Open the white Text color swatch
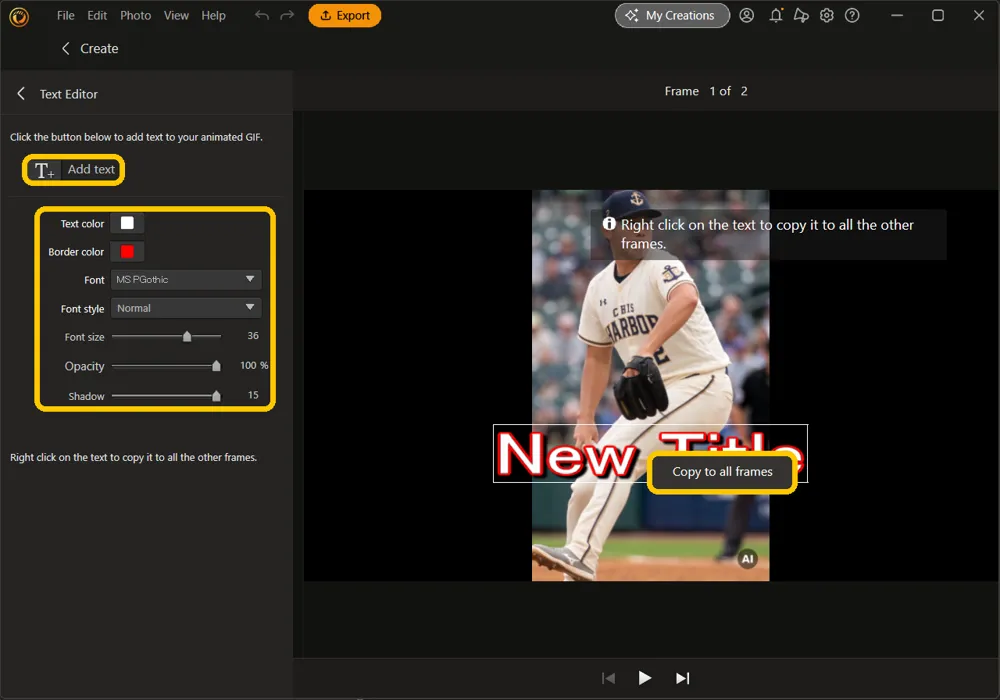This screenshot has height=700, width=1000. (x=127, y=223)
